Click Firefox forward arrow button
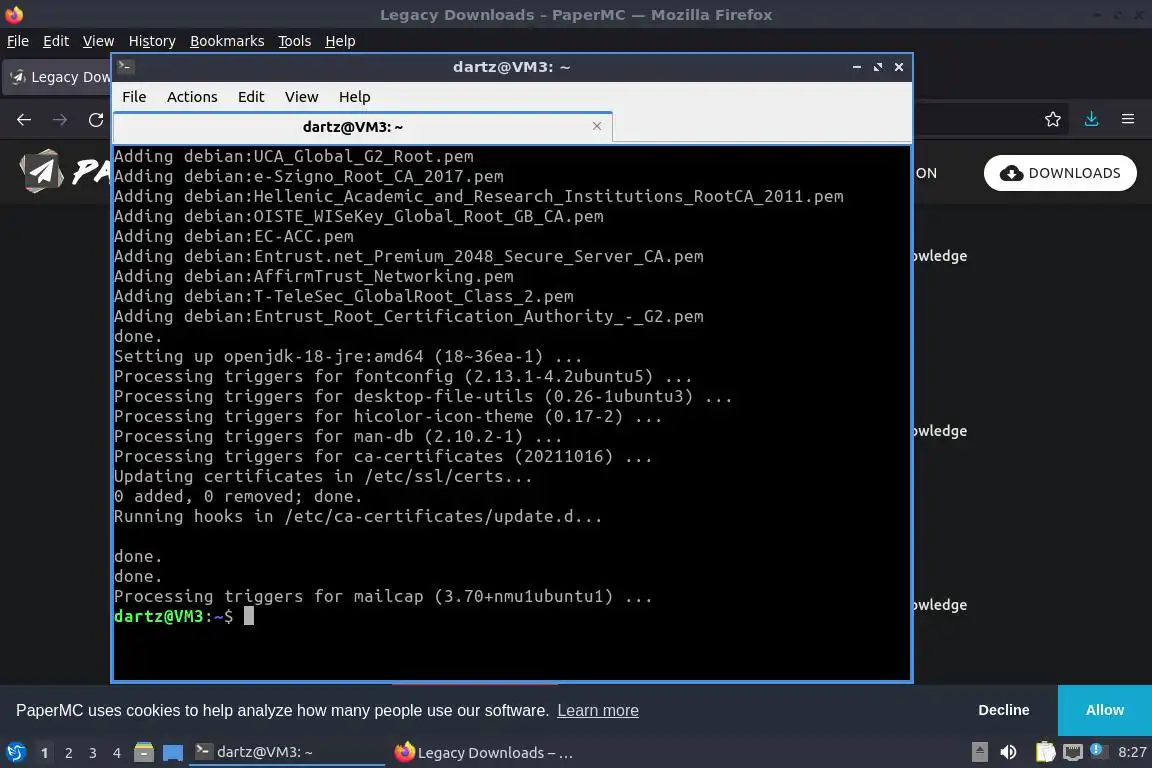Viewport: 1152px width, 768px height. (x=60, y=120)
